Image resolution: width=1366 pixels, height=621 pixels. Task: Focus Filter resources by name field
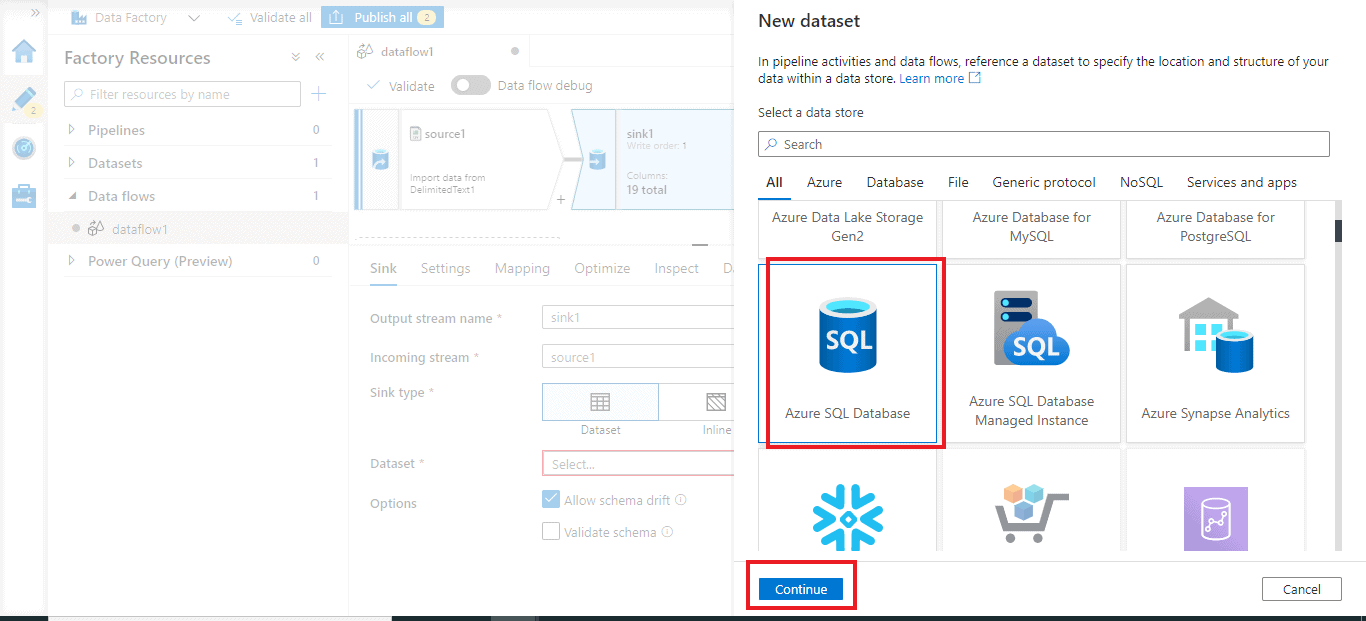click(182, 94)
